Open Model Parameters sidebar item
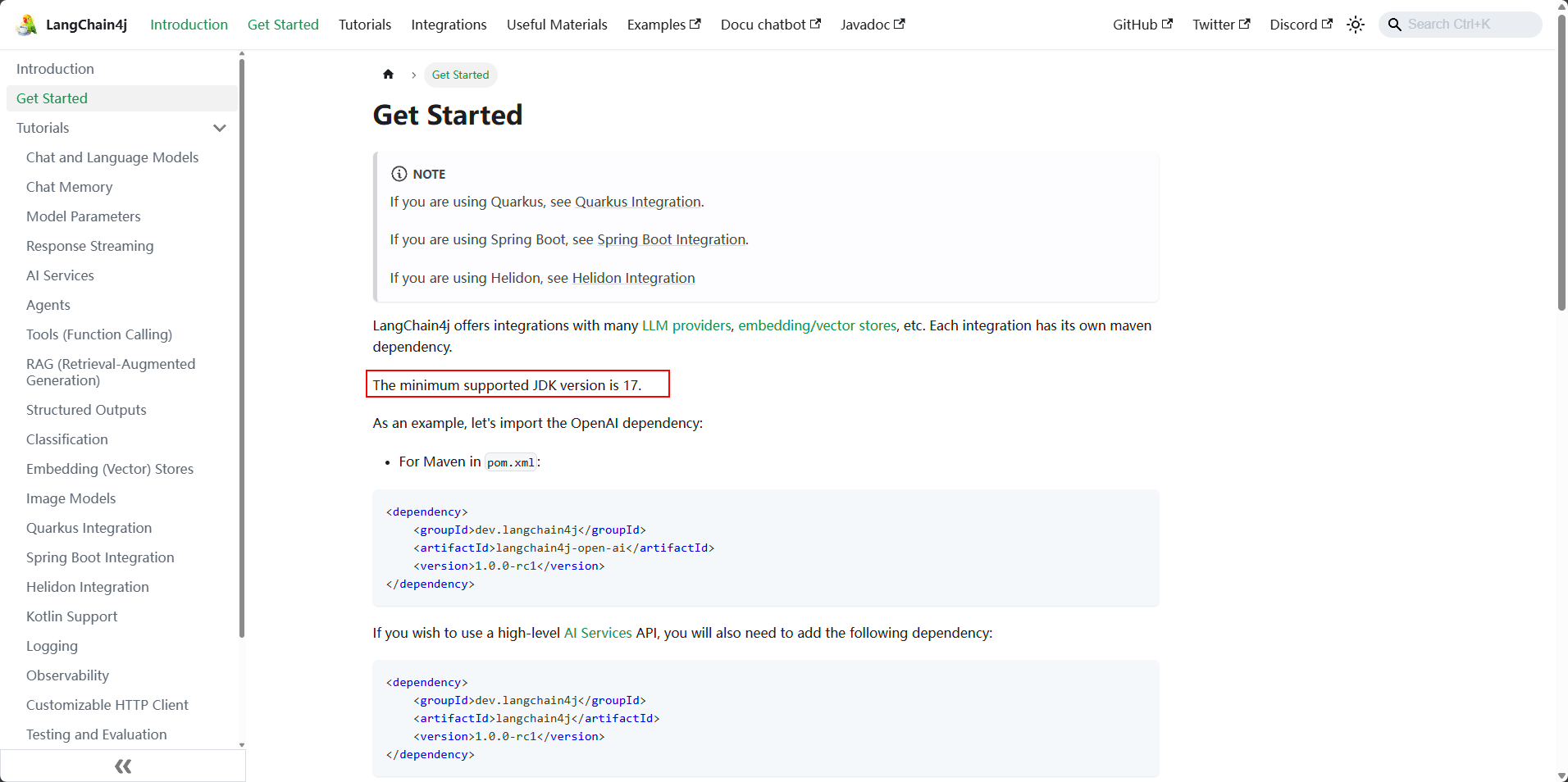The height and width of the screenshot is (782, 1568). tap(83, 216)
